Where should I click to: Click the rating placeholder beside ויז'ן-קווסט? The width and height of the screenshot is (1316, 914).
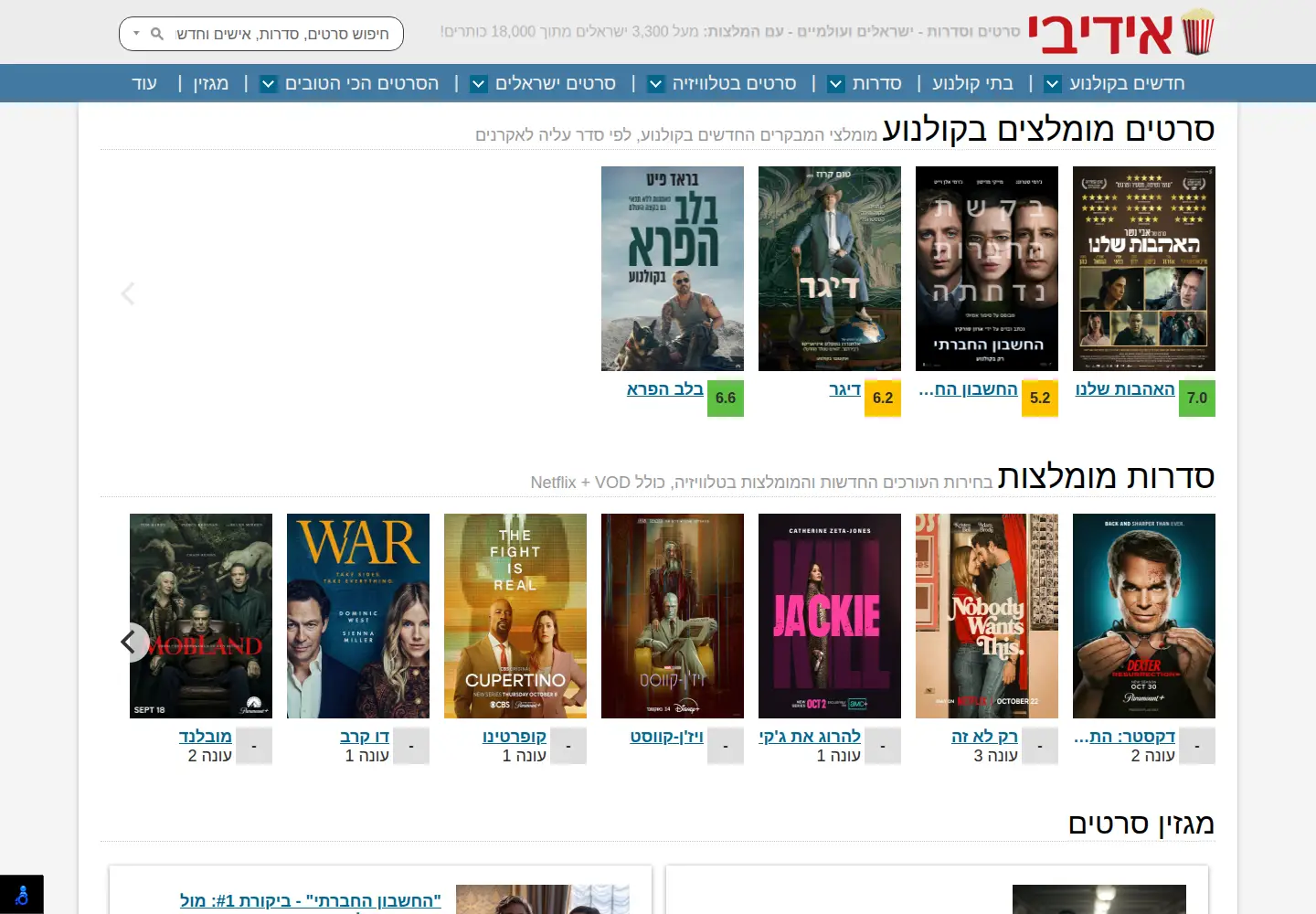click(726, 746)
